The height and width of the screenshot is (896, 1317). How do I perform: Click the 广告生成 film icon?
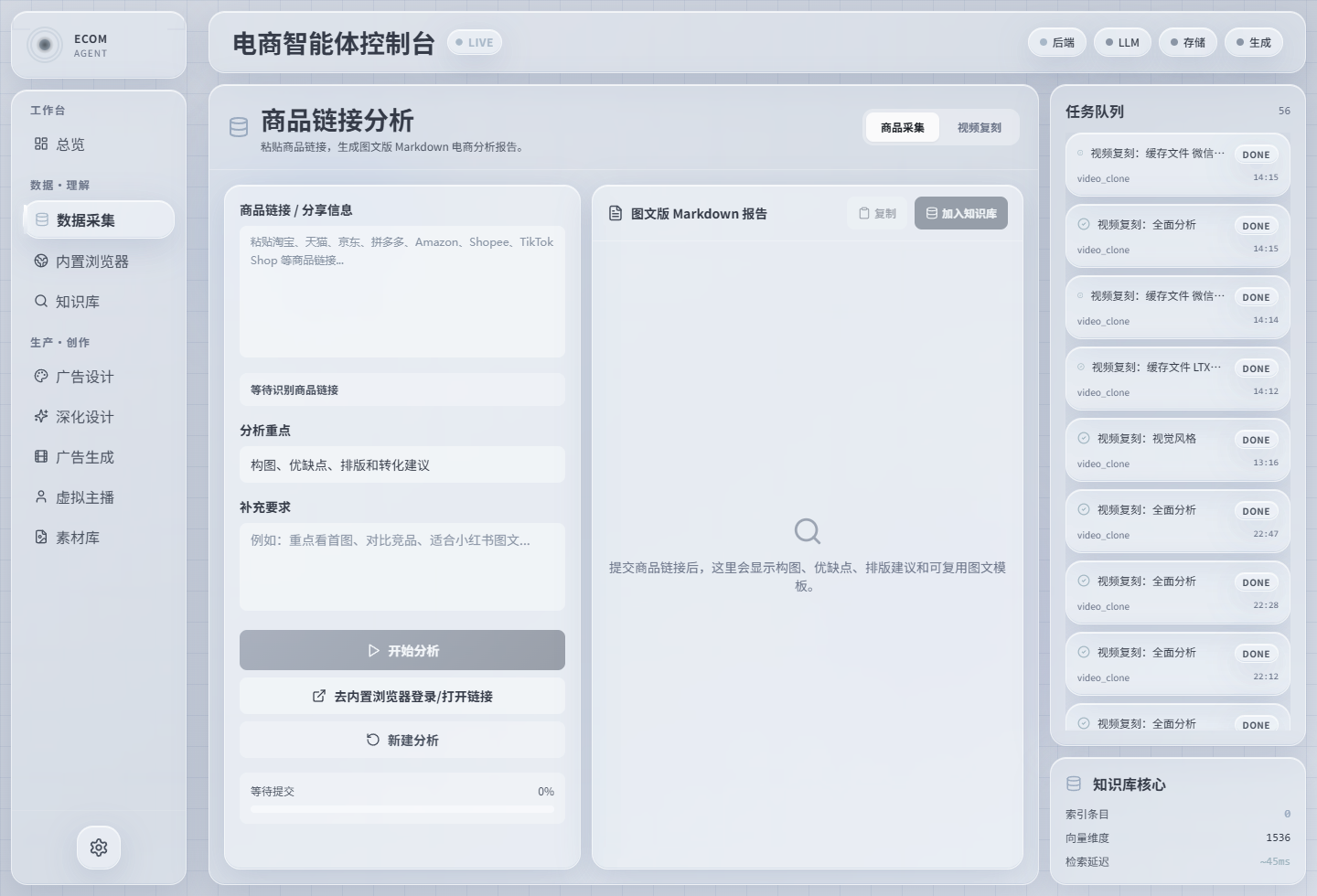click(41, 456)
